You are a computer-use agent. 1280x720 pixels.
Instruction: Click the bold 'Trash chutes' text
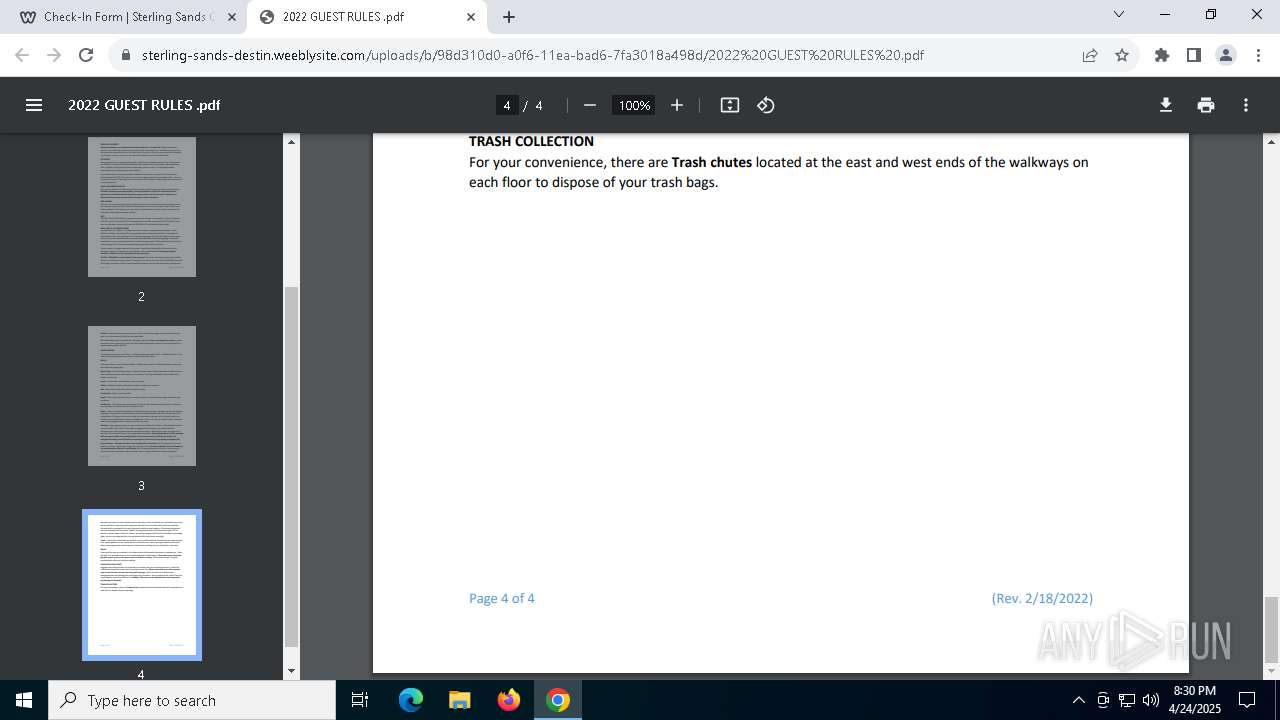(712, 162)
